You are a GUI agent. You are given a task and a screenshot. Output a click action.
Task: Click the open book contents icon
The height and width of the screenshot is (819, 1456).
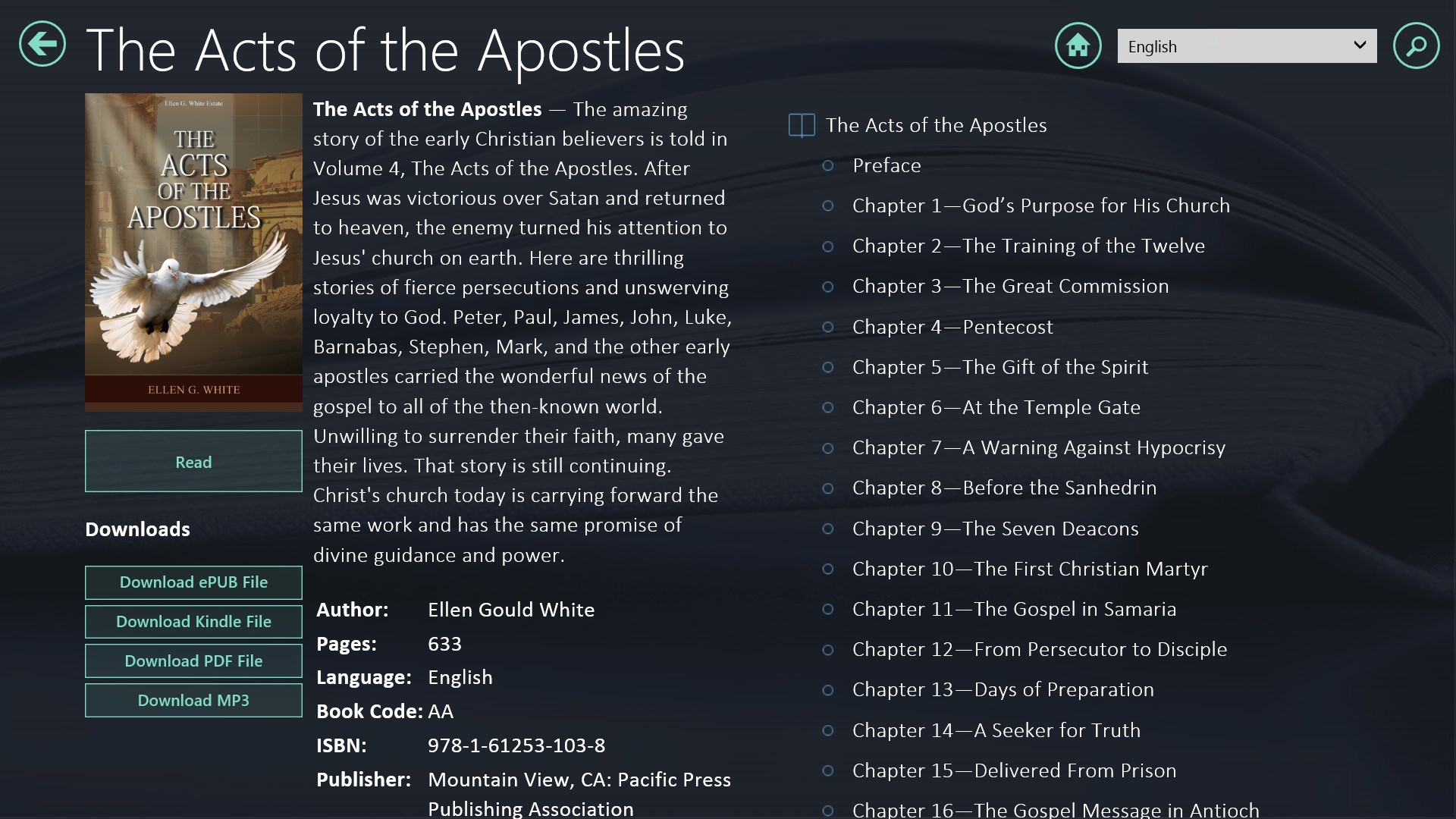tap(802, 125)
